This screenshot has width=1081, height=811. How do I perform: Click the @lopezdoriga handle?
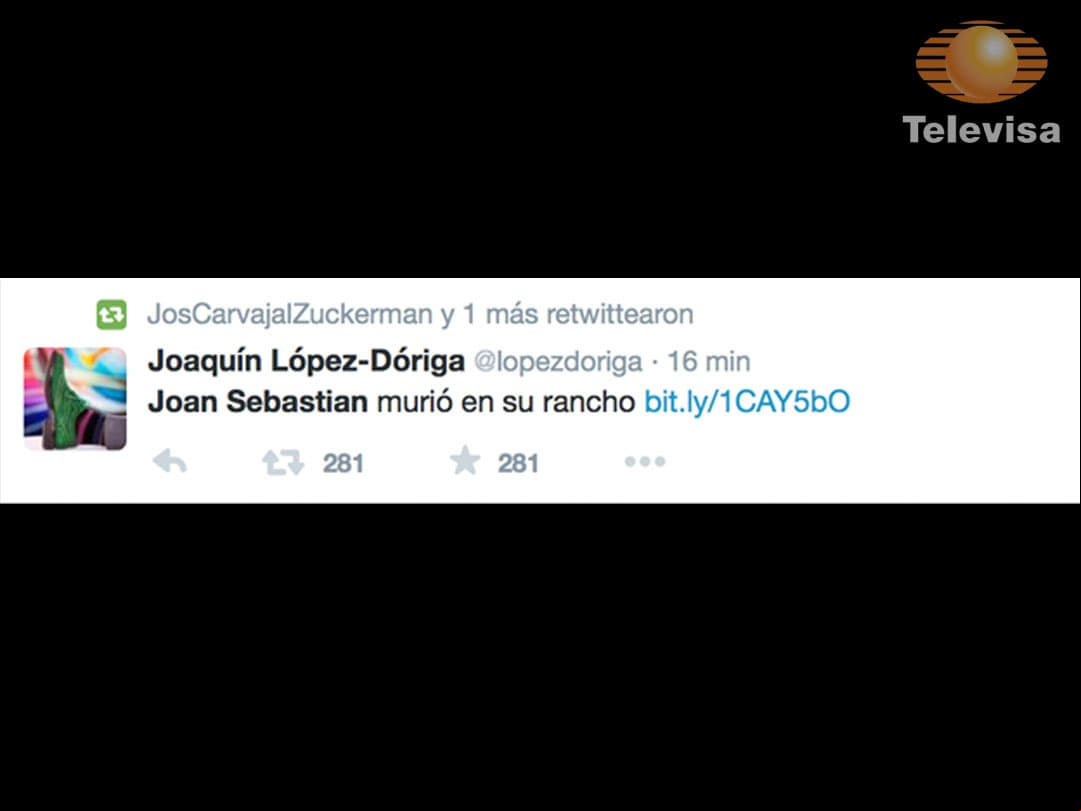pos(558,362)
